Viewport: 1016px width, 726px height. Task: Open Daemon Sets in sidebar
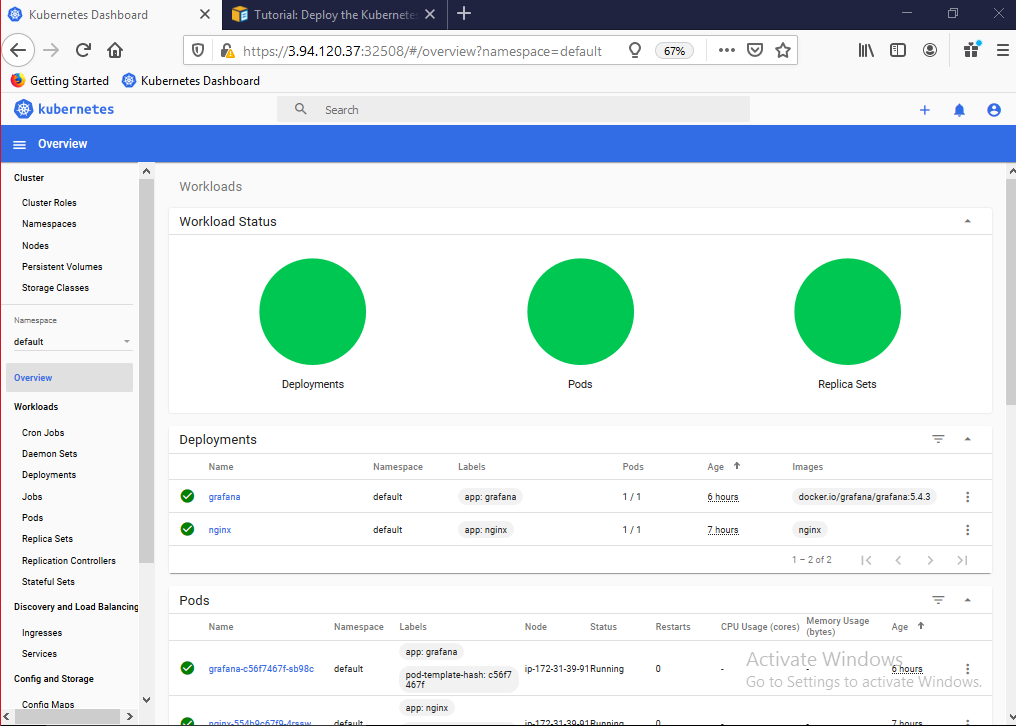pos(49,454)
